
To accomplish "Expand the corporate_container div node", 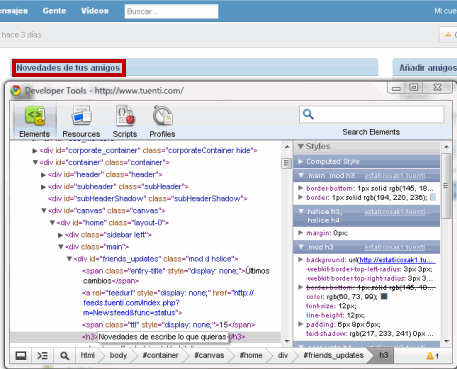I will (x=35, y=151).
